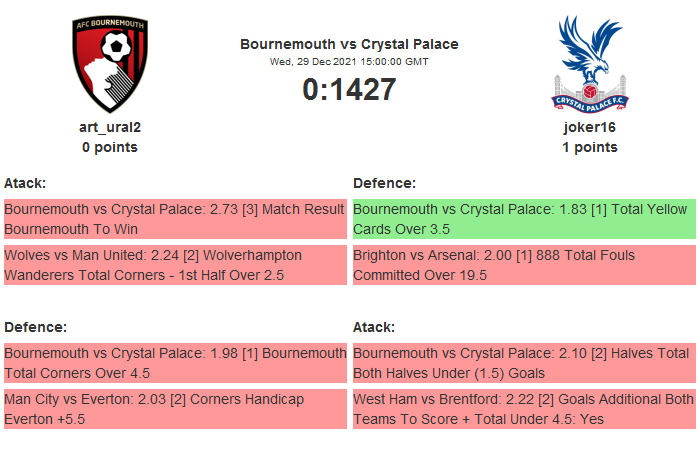Viewport: 700px width, 460px height.
Task: Select the Bournemouth To Win match result bet
Action: pos(175,219)
